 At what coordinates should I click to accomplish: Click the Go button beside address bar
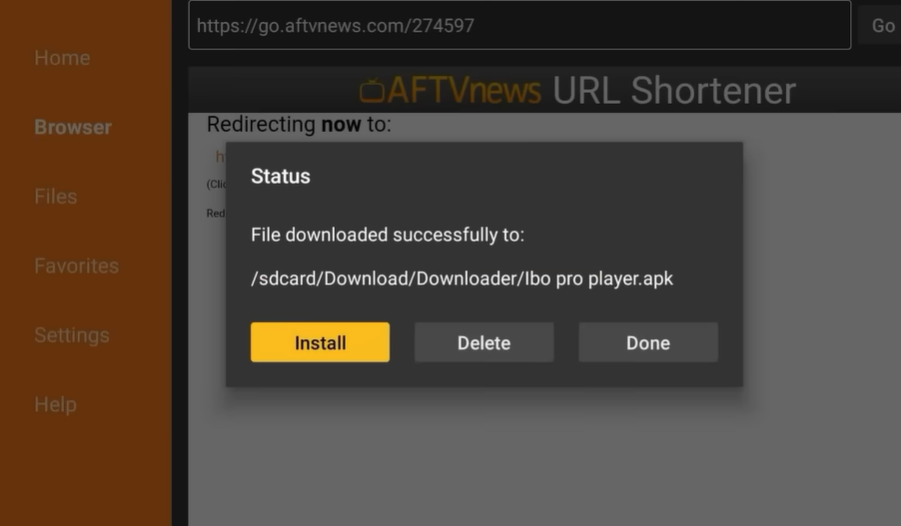pyautogui.click(x=882, y=25)
